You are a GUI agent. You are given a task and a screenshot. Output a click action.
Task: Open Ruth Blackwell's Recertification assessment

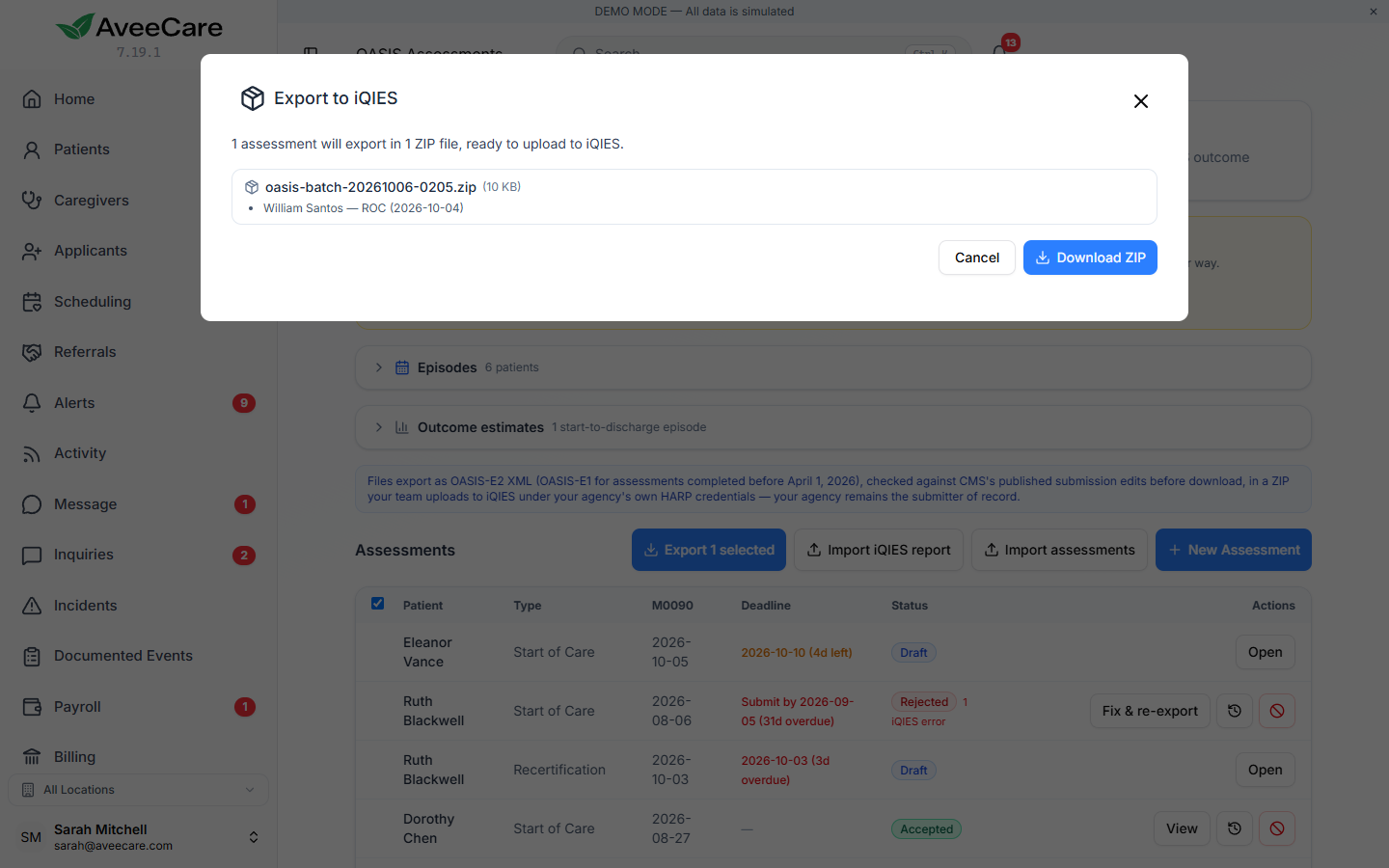1266,770
